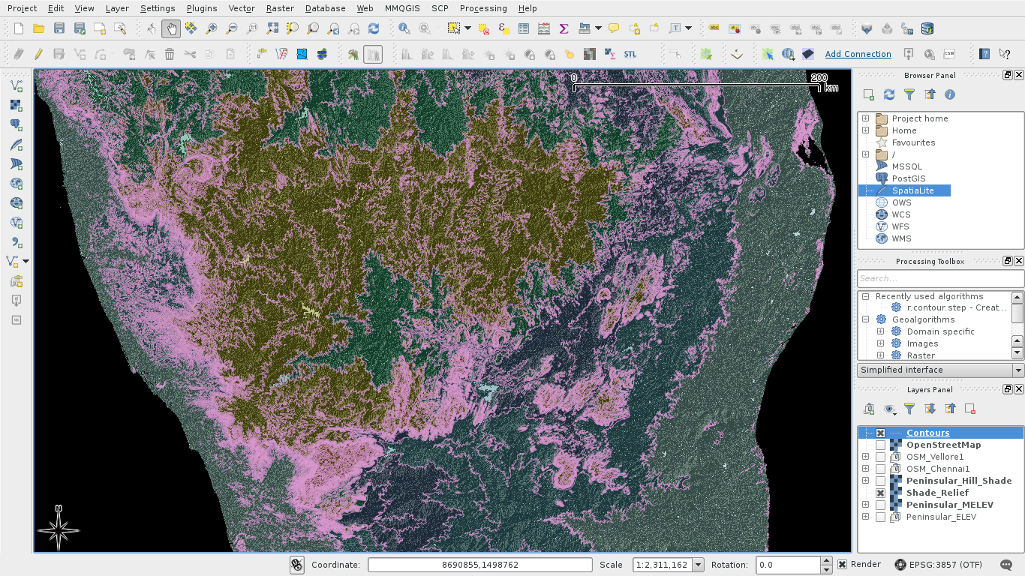Click the Coordinate input field
This screenshot has width=1025, height=576.
click(x=478, y=565)
